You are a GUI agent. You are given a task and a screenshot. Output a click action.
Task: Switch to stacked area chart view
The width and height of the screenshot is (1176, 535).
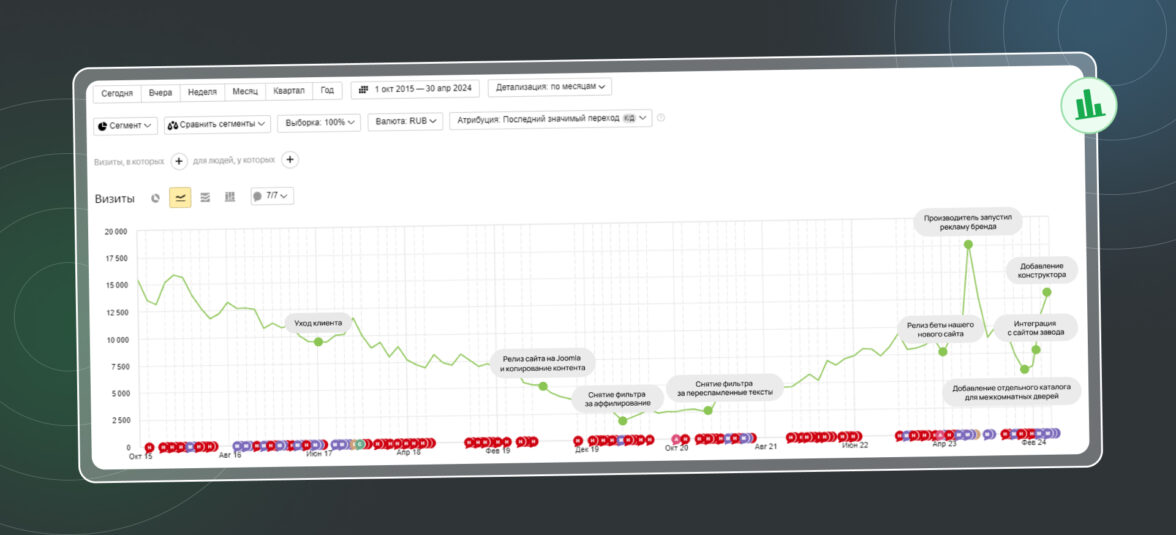[x=205, y=197]
